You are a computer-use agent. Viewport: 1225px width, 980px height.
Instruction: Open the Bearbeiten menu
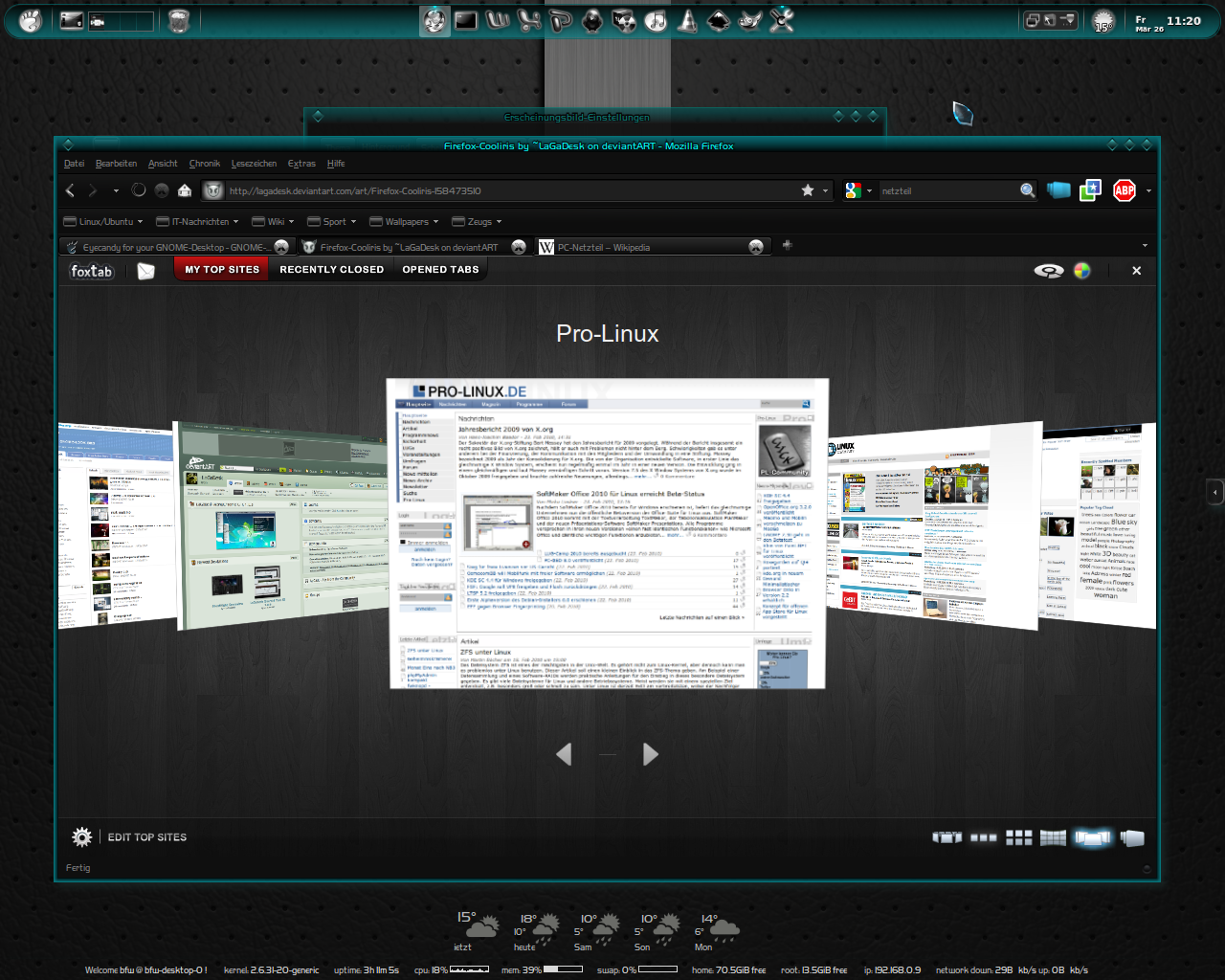click(116, 164)
